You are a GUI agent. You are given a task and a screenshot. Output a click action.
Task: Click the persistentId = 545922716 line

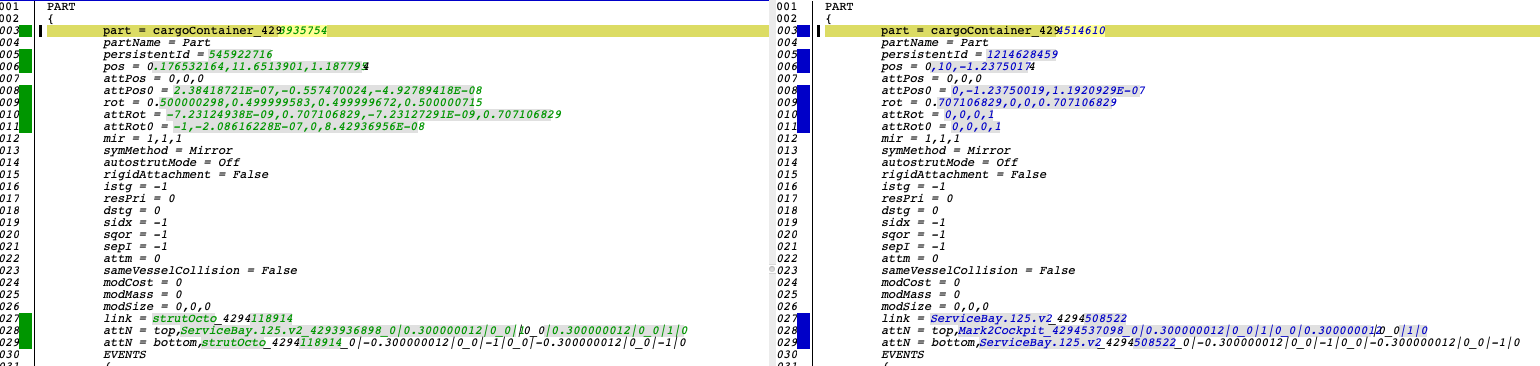[x=188, y=54]
